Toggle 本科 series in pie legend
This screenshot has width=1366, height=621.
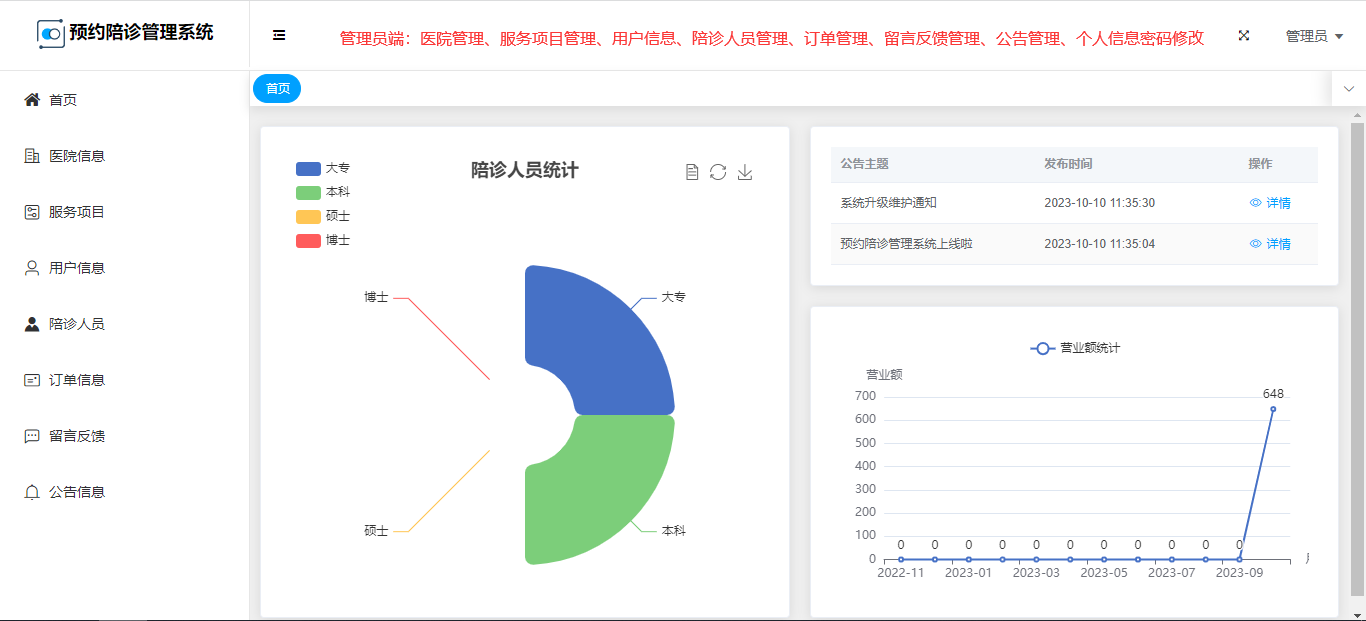(322, 192)
